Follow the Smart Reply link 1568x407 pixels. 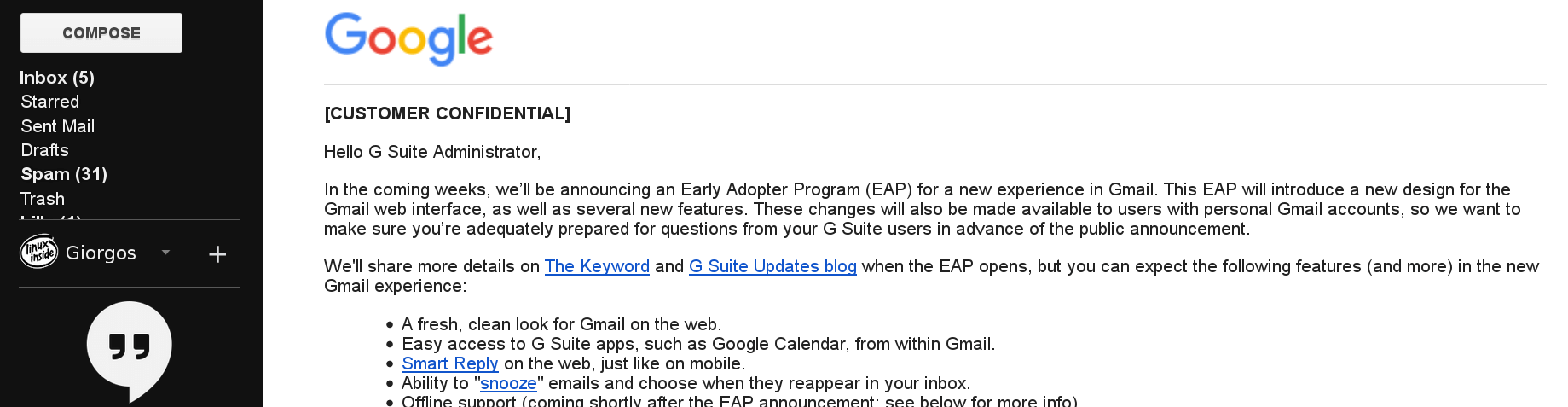click(450, 363)
